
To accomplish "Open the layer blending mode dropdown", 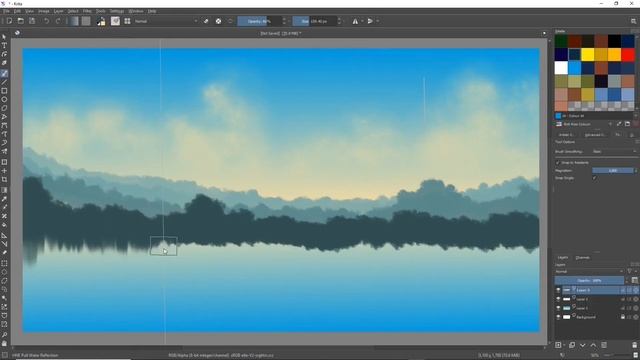I will 589,271.
